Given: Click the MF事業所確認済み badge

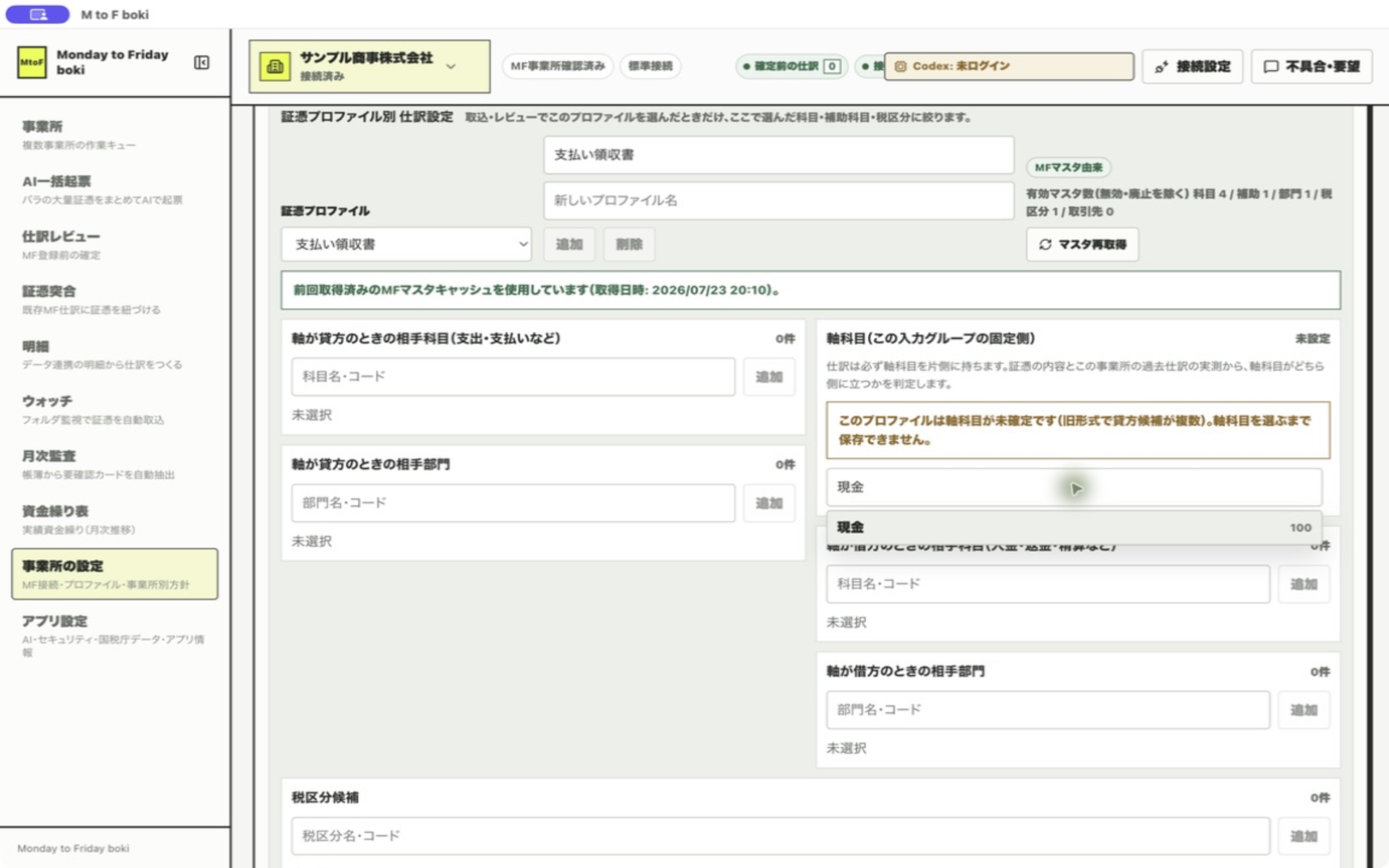Looking at the screenshot, I should coord(558,66).
